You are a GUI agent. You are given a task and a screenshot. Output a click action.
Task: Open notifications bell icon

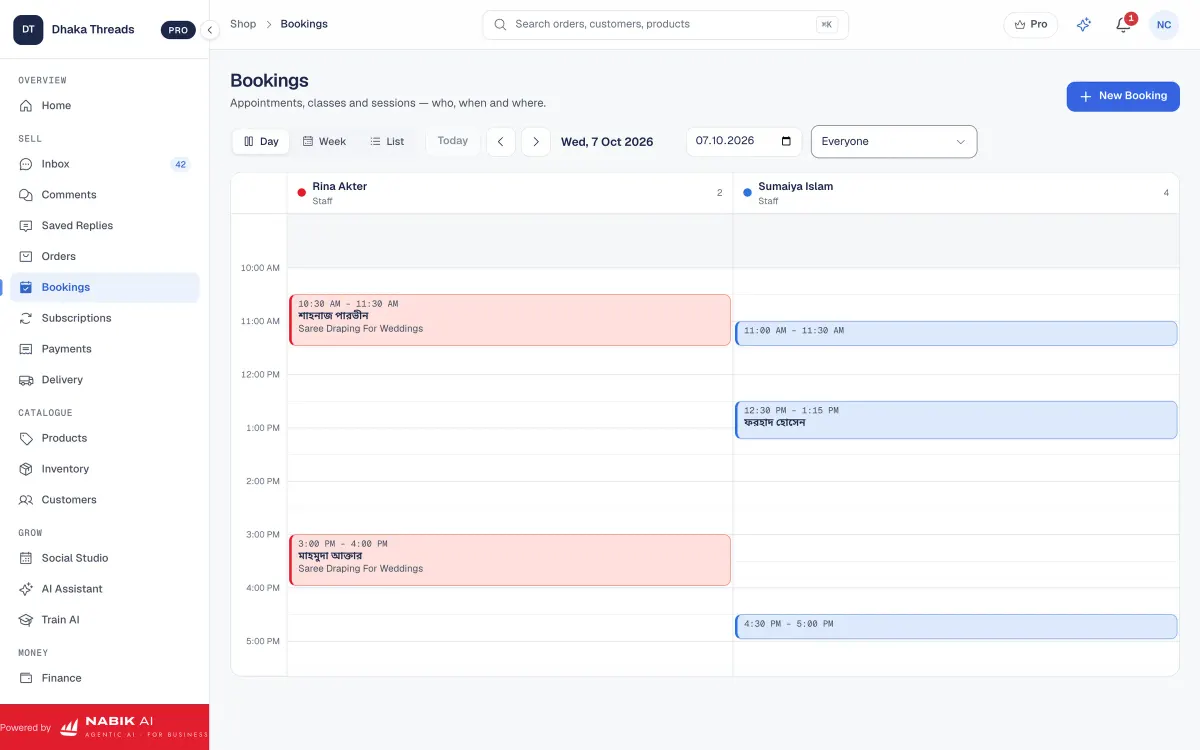coord(1124,25)
